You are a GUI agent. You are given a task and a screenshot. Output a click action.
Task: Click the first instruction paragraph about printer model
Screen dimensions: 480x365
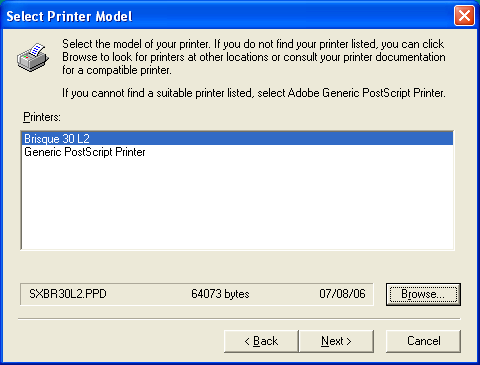click(x=253, y=57)
